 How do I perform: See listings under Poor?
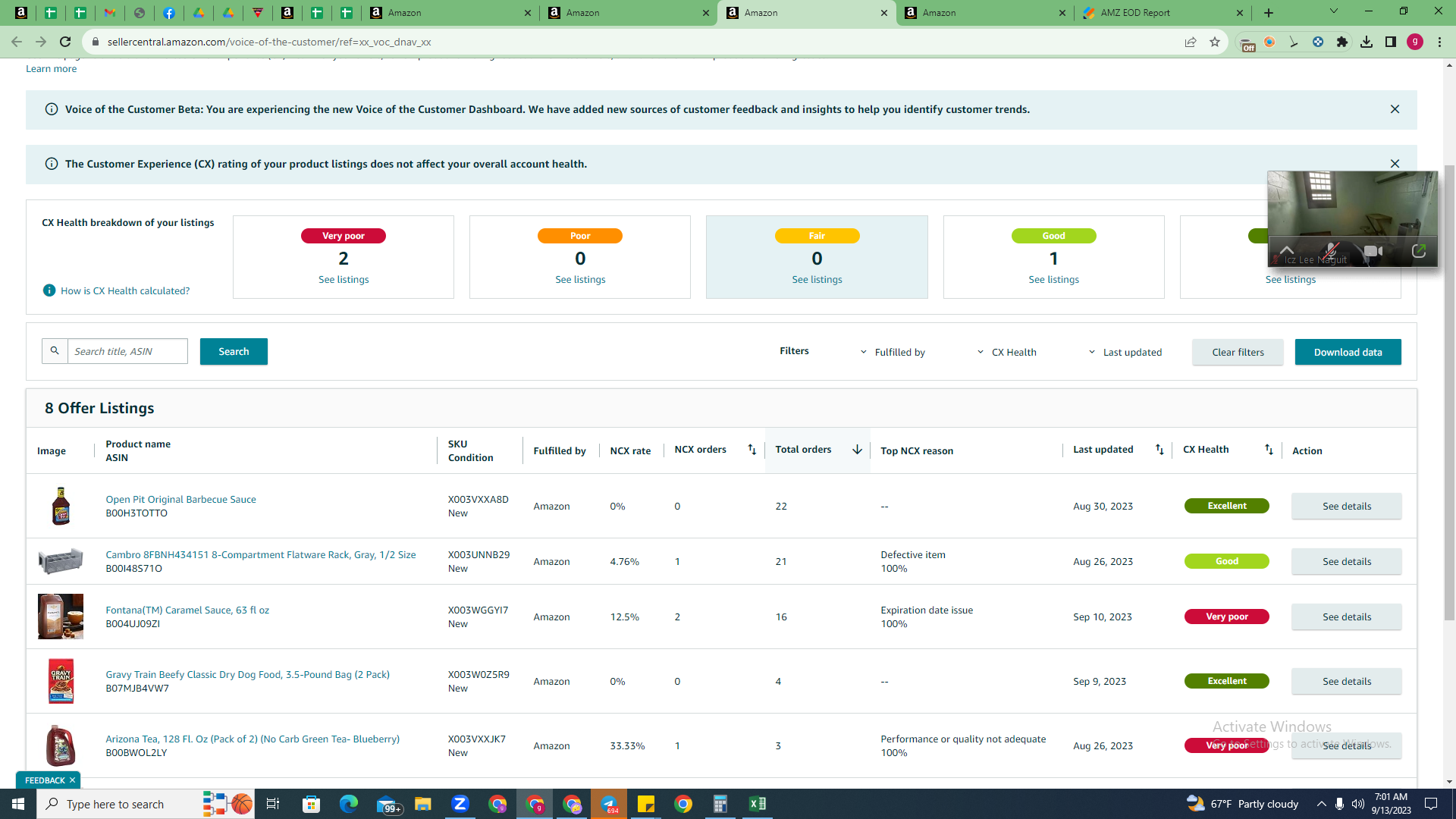pos(580,280)
